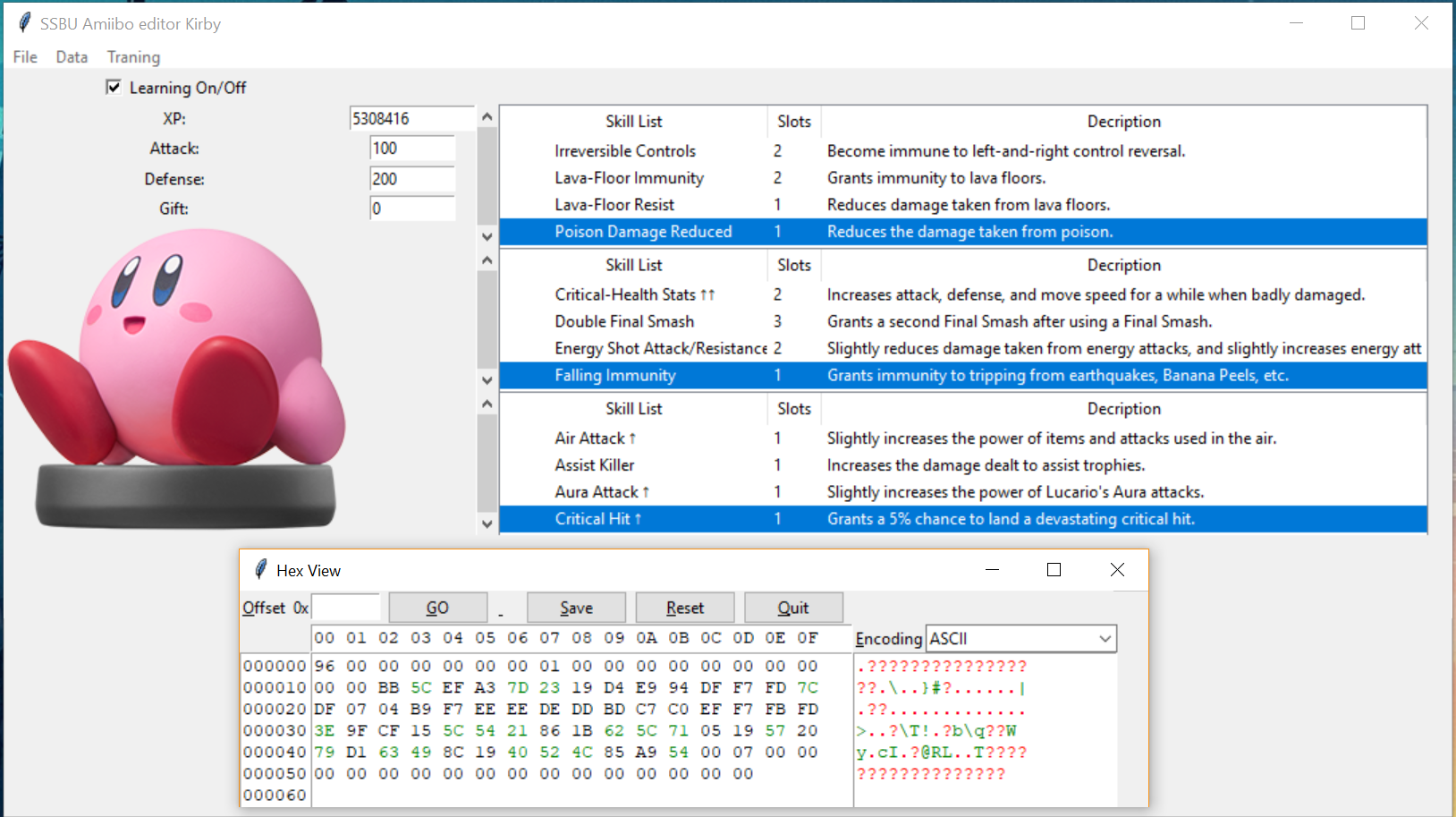Click description 'Grants immunity to lava floors.'
This screenshot has height=817, width=1456.
point(936,178)
